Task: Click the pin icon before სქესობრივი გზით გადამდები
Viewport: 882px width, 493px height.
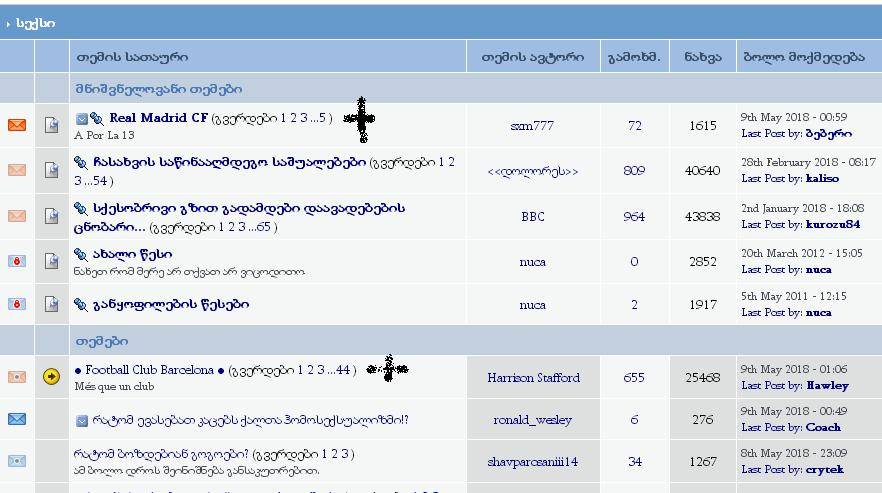Action: coord(81,209)
